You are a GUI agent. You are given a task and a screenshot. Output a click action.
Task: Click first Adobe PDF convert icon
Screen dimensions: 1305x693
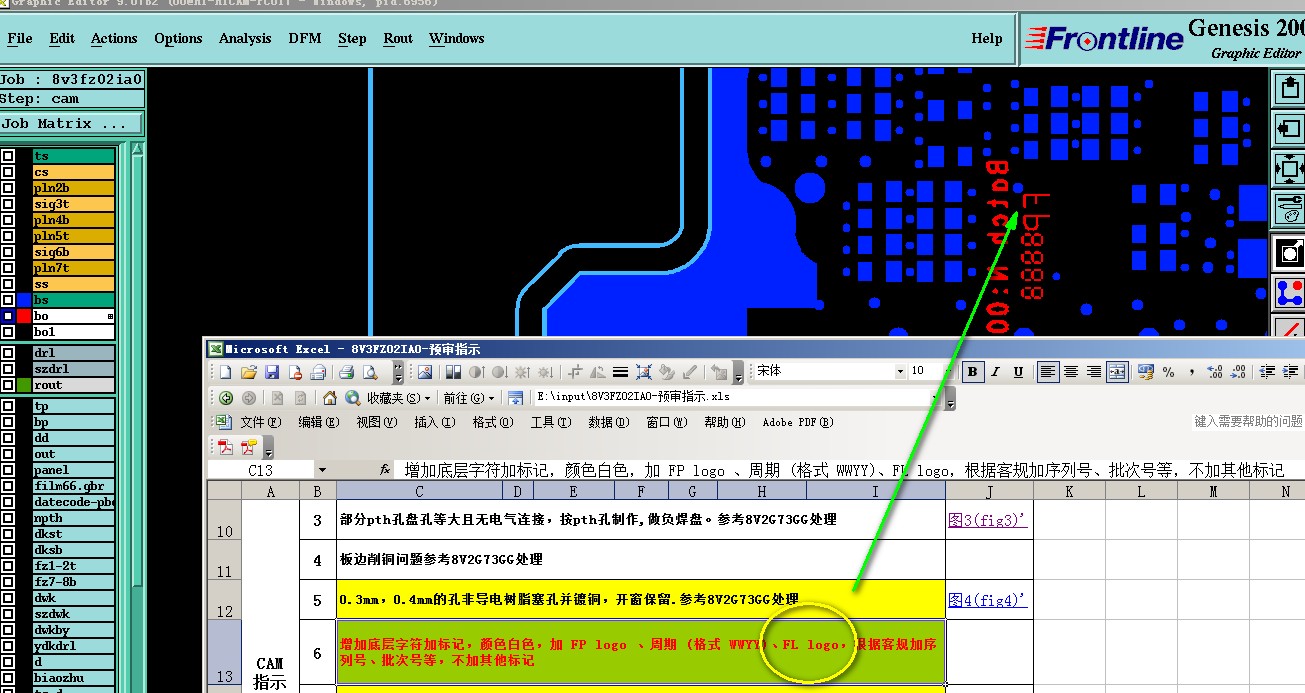(225, 447)
